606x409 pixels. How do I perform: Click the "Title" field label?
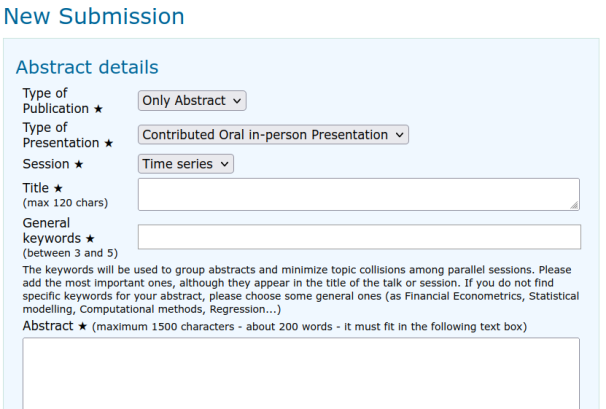pyautogui.click(x=37, y=188)
